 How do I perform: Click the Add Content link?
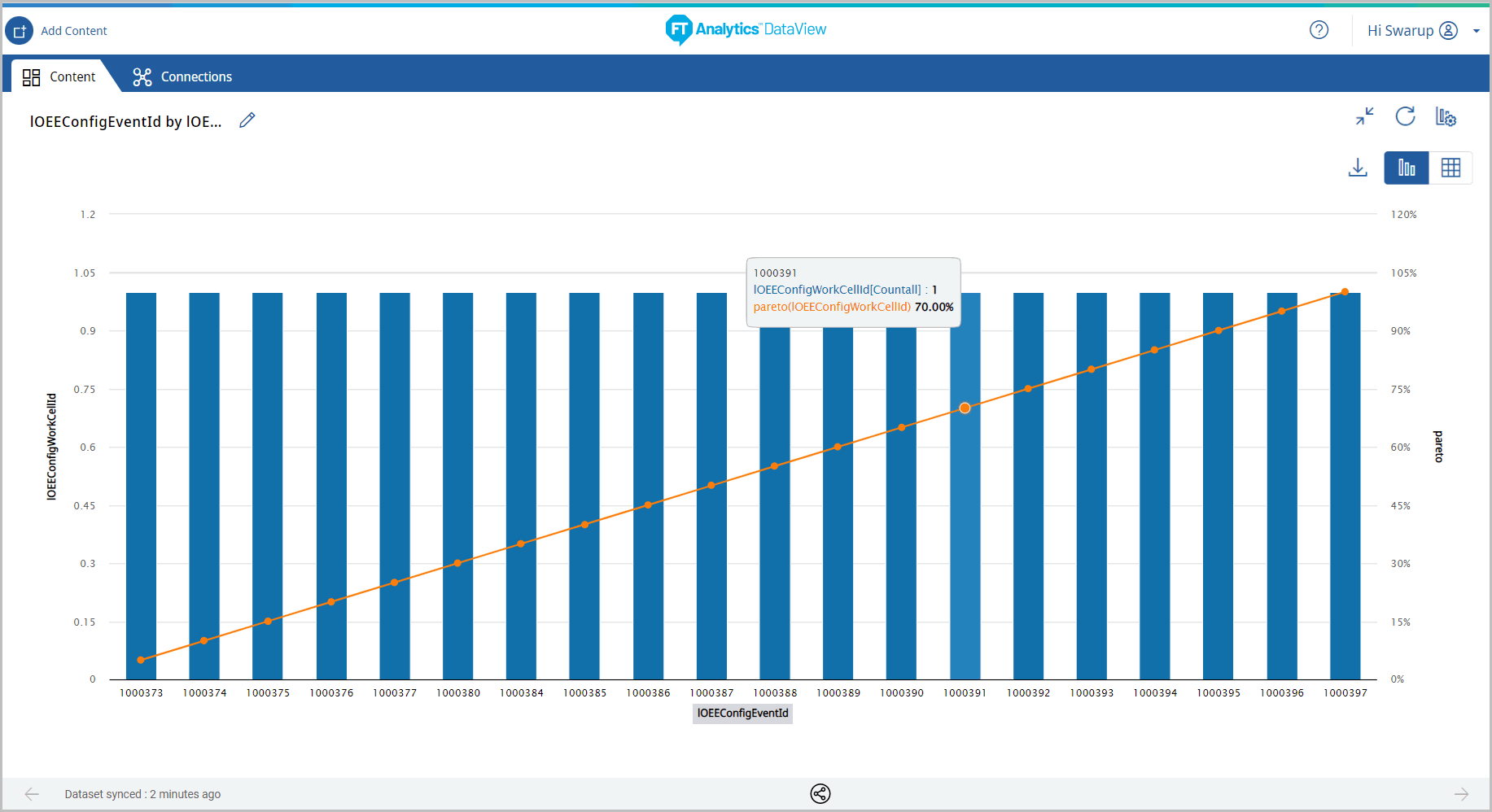74,30
